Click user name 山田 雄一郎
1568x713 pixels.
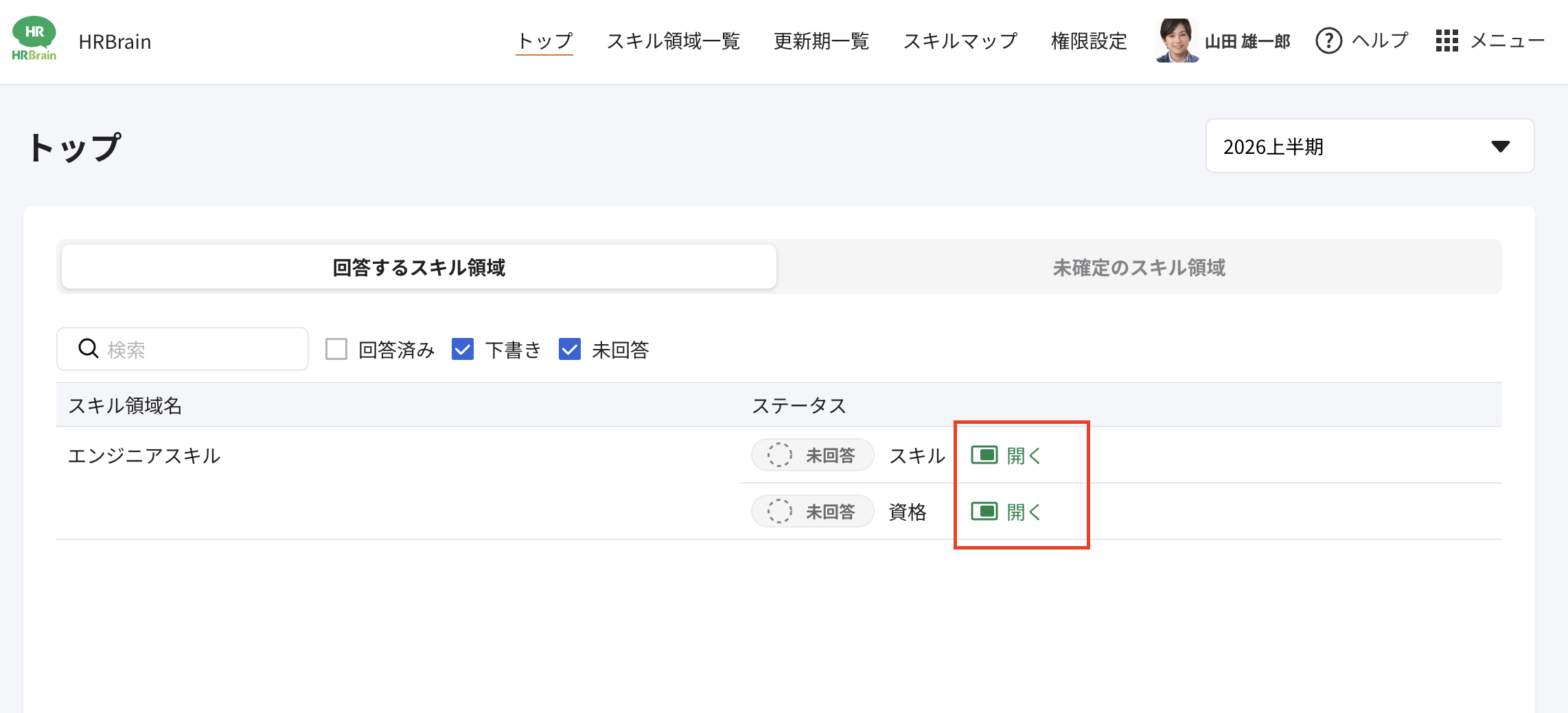(1247, 41)
